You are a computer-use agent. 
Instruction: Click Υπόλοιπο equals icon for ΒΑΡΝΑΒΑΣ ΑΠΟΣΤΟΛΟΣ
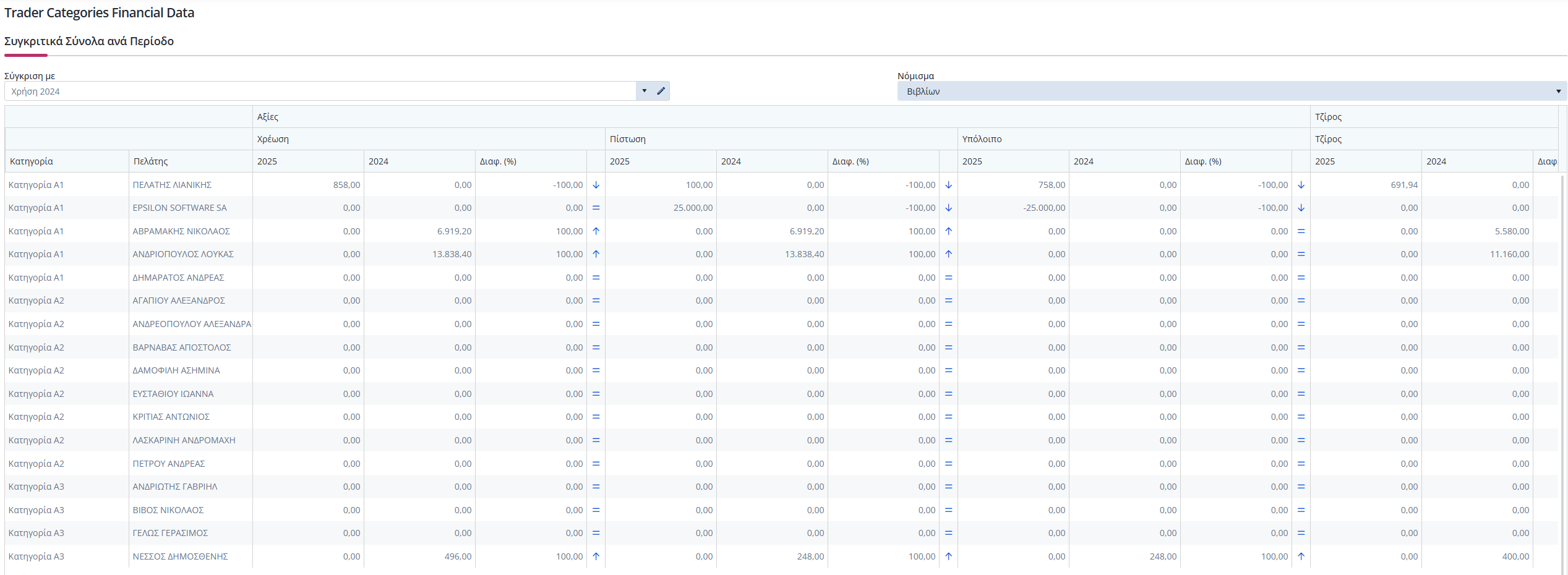(1301, 347)
